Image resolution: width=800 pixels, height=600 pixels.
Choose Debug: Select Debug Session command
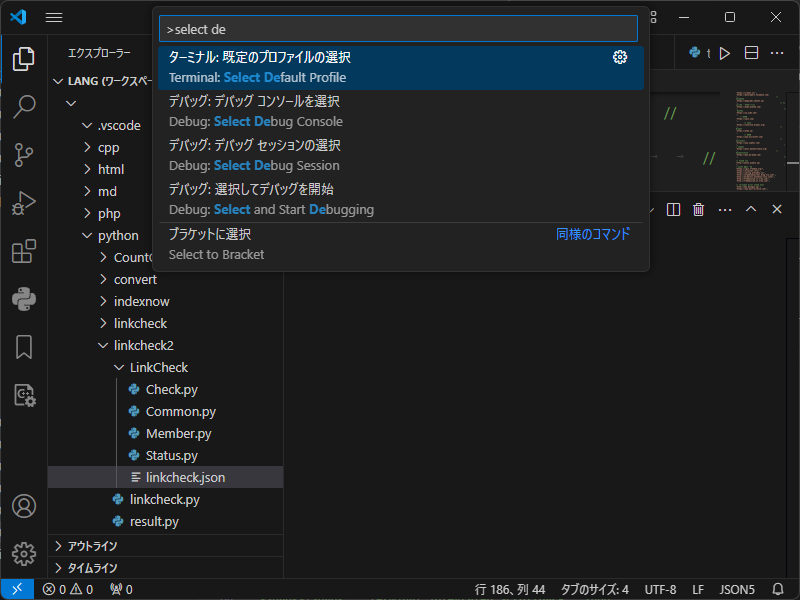coord(401,156)
